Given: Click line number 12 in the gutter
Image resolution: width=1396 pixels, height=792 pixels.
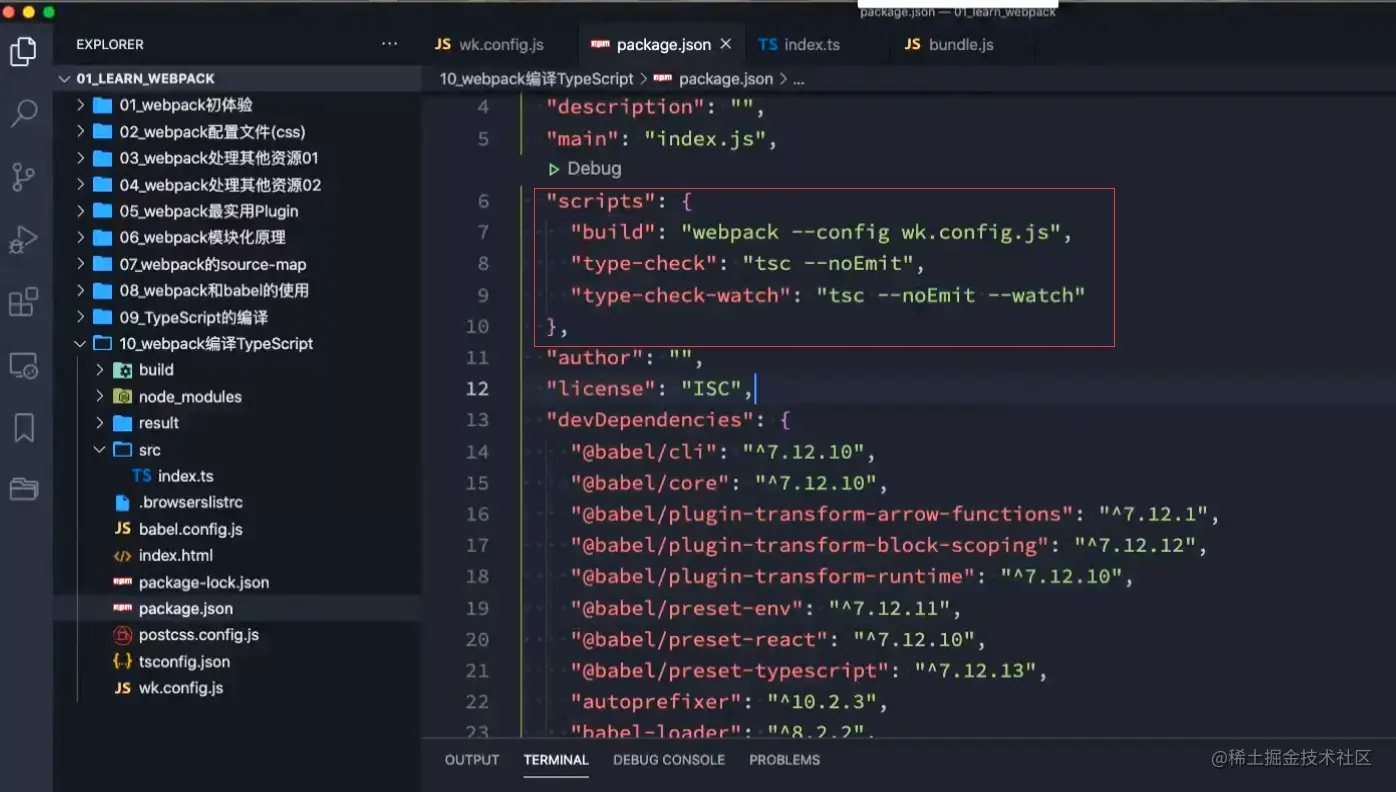Looking at the screenshot, I should tap(477, 389).
